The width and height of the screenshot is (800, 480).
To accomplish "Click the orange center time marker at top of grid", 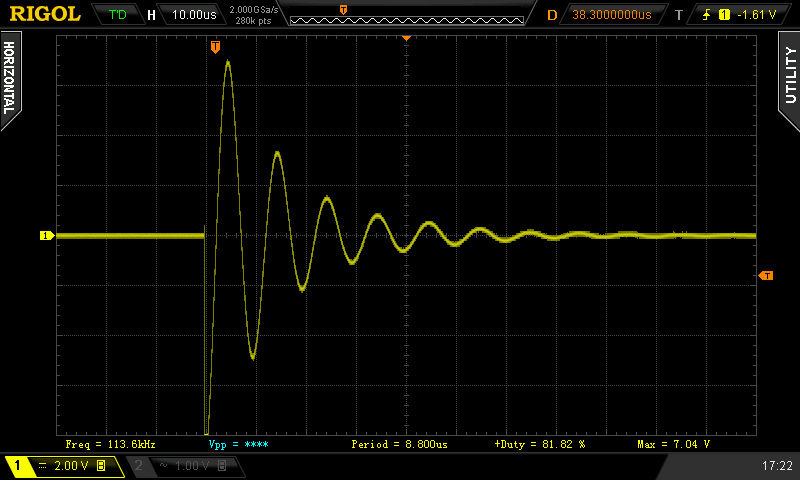I will 407,38.
